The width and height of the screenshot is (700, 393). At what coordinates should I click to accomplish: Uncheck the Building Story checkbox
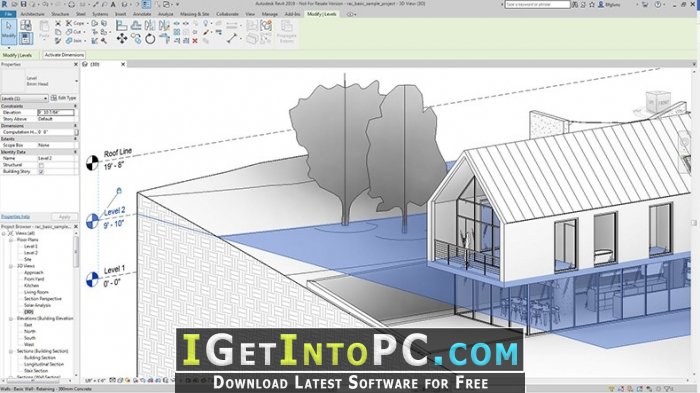[41, 171]
